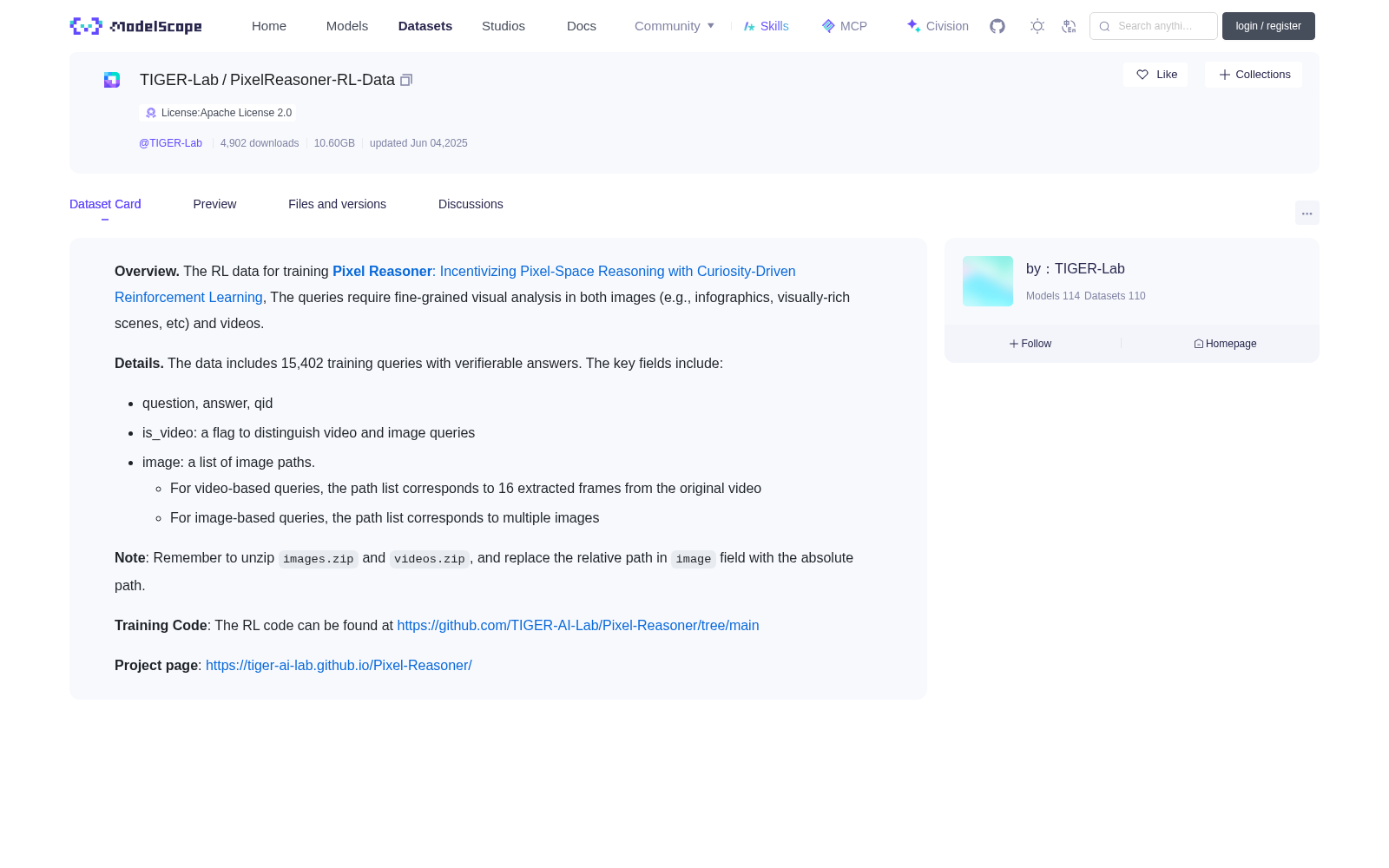
Task: Click the search magnifier icon
Action: 1104,26
